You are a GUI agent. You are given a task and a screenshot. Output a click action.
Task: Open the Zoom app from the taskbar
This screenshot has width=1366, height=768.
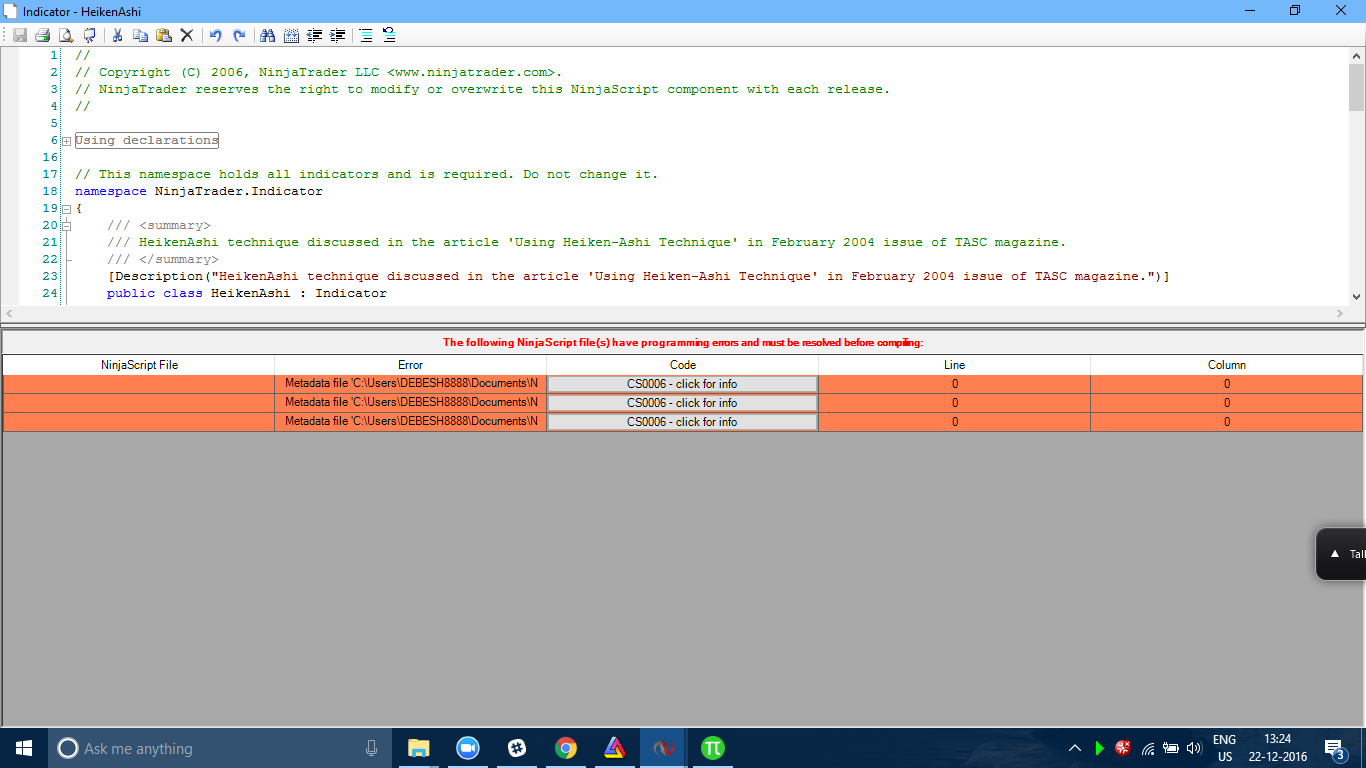(x=467, y=748)
